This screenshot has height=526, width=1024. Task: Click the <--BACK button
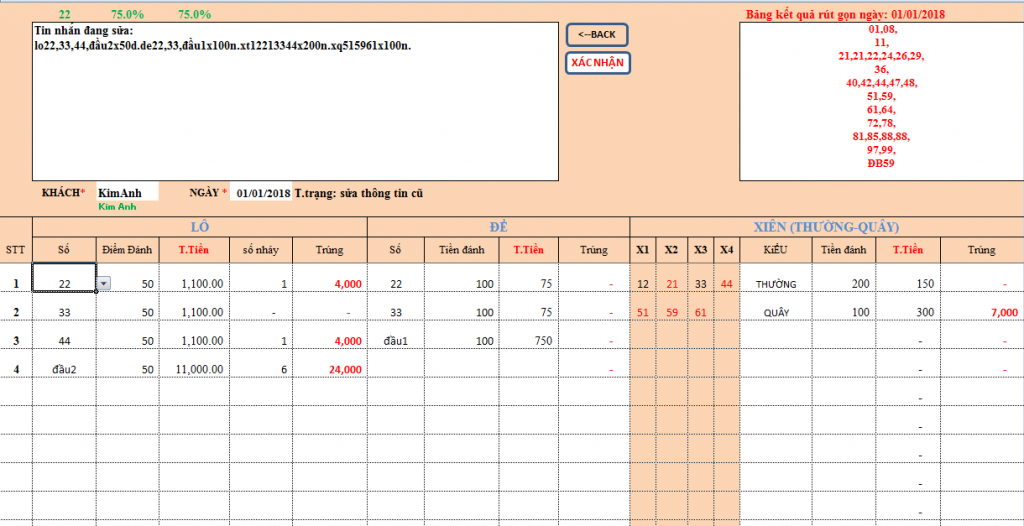point(597,35)
